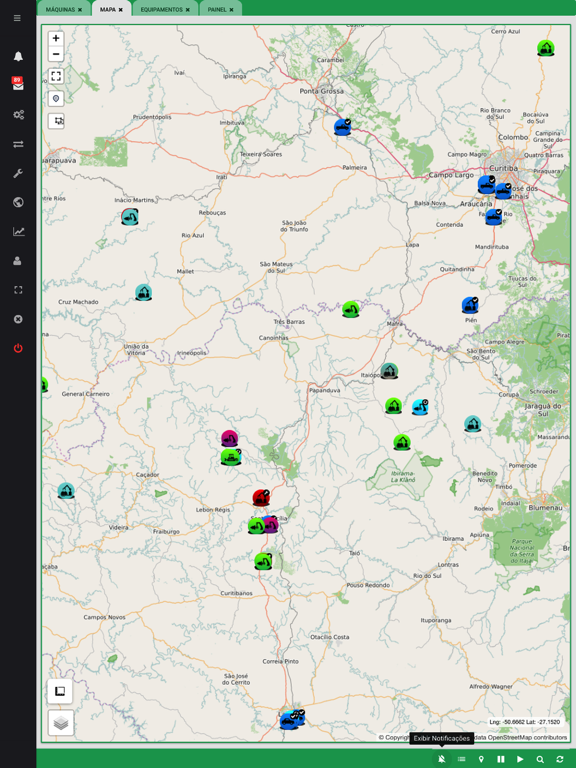Close the EQUIPAMENTOS tab
Screen dimensions: 576x768
(x=188, y=10)
